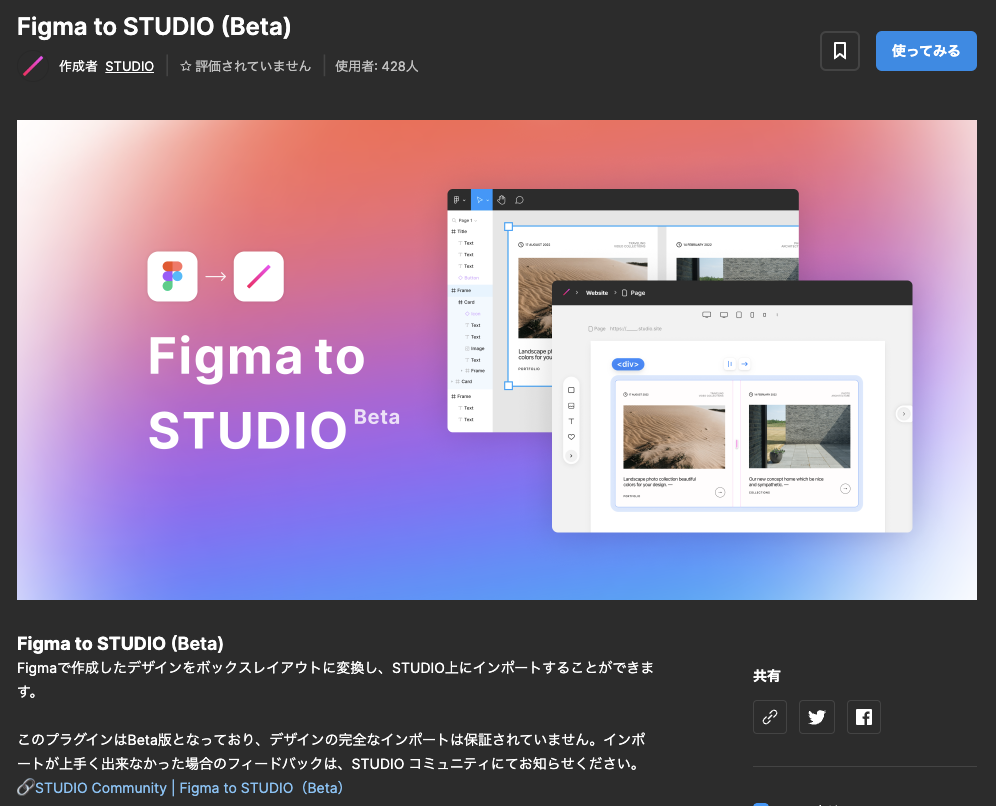Viewport: 996px width, 806px height.
Task: Click the desktop preview icon in STUDIO
Action: (x=706, y=314)
